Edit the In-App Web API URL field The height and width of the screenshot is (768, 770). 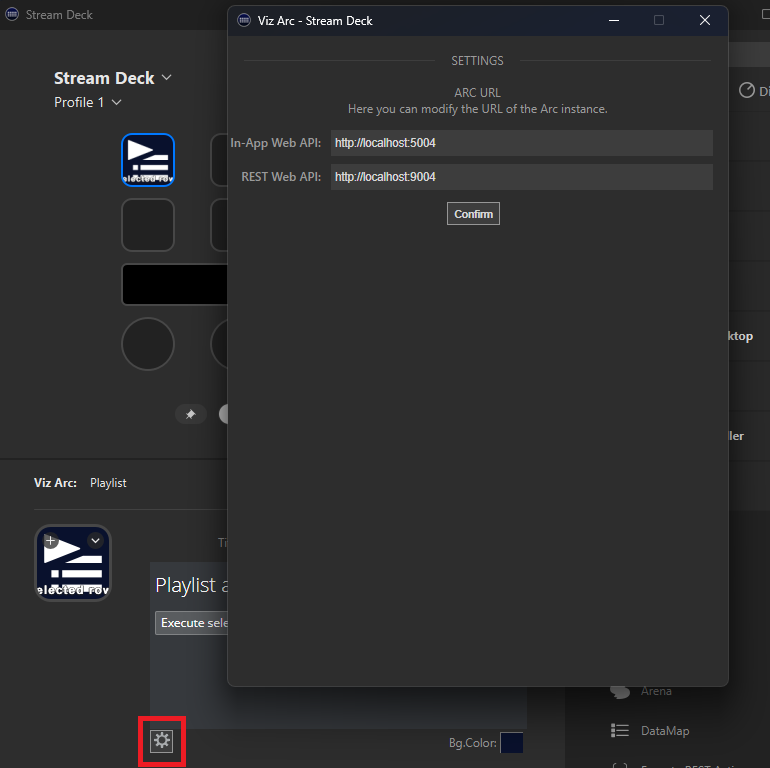[x=521, y=143]
